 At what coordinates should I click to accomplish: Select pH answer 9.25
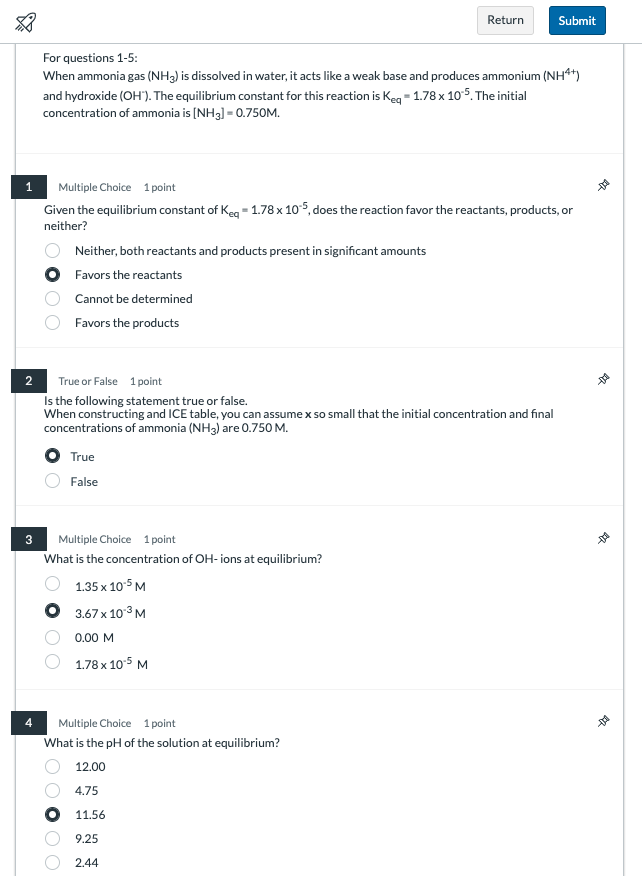53,838
